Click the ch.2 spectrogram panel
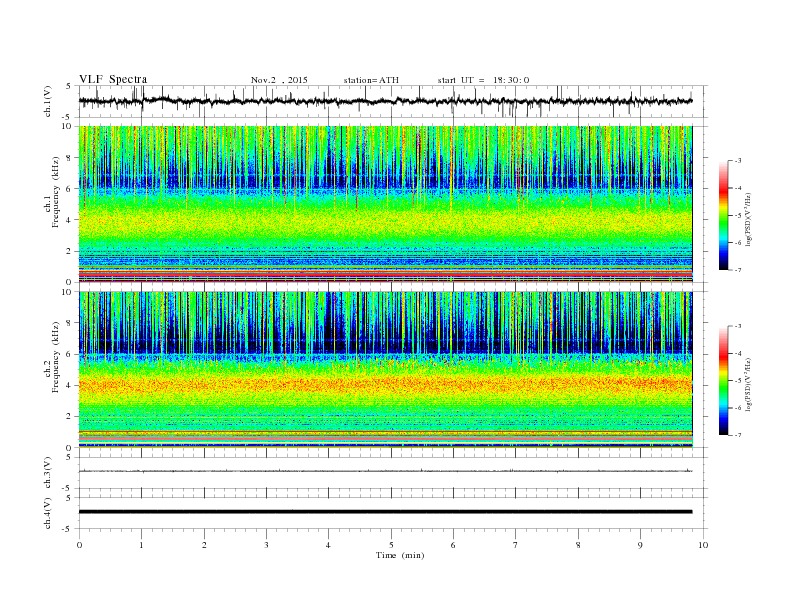Image resolution: width=792 pixels, height=612 pixels. (385, 370)
